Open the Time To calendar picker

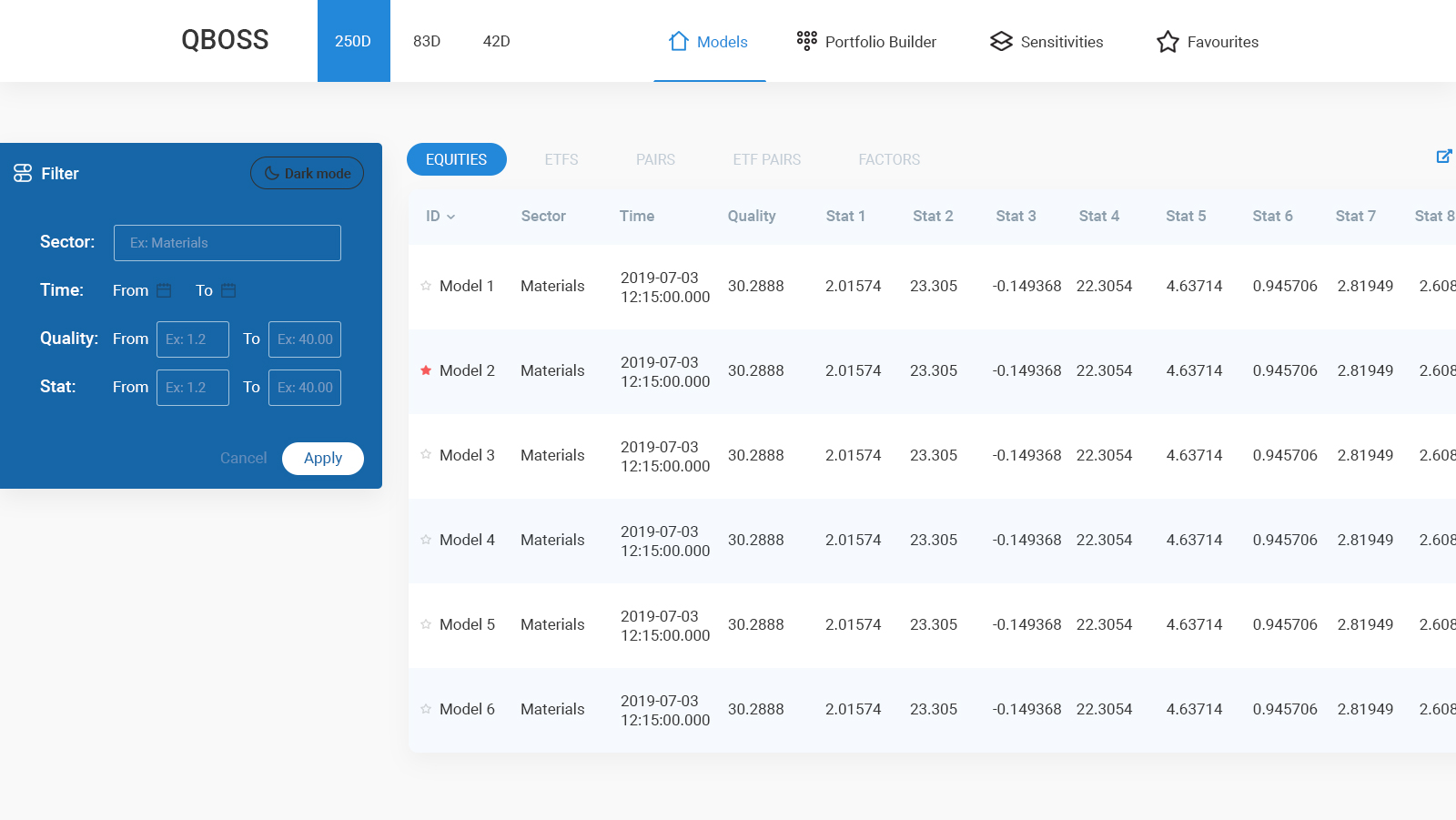coord(228,290)
